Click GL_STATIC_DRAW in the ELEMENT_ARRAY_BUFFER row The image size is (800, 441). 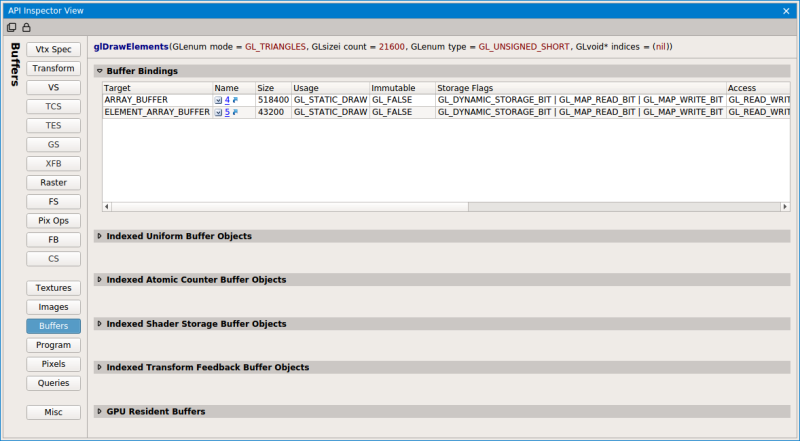coord(330,112)
